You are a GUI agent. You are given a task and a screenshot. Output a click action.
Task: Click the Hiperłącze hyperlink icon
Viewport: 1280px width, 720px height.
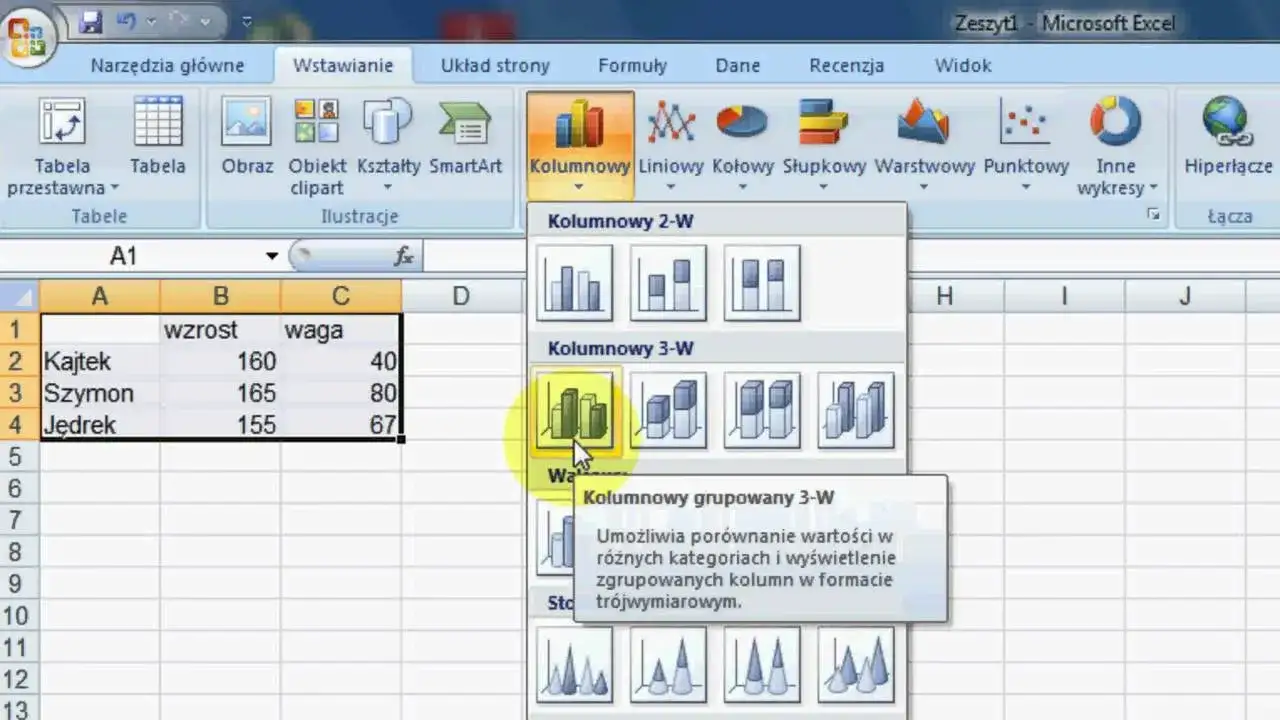1227,123
